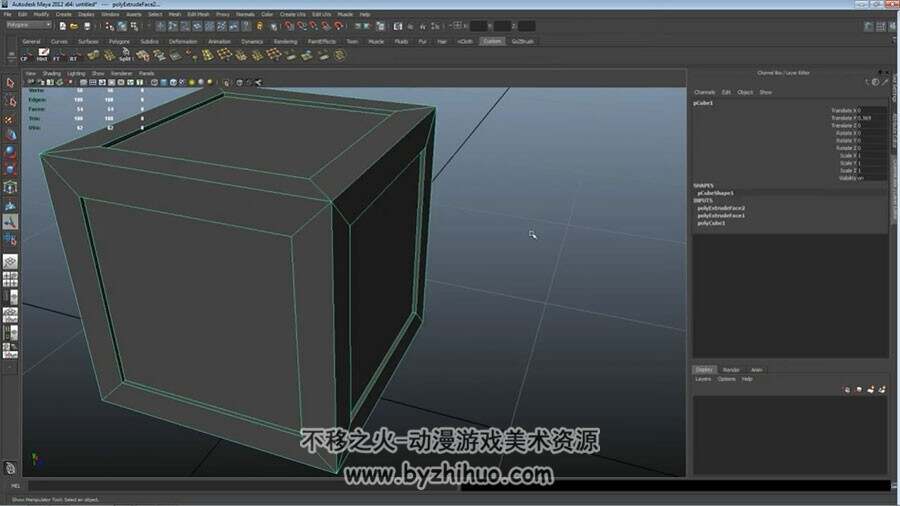This screenshot has width=900, height=506.
Task: Click last layer editor icon above list
Action: (x=882, y=390)
